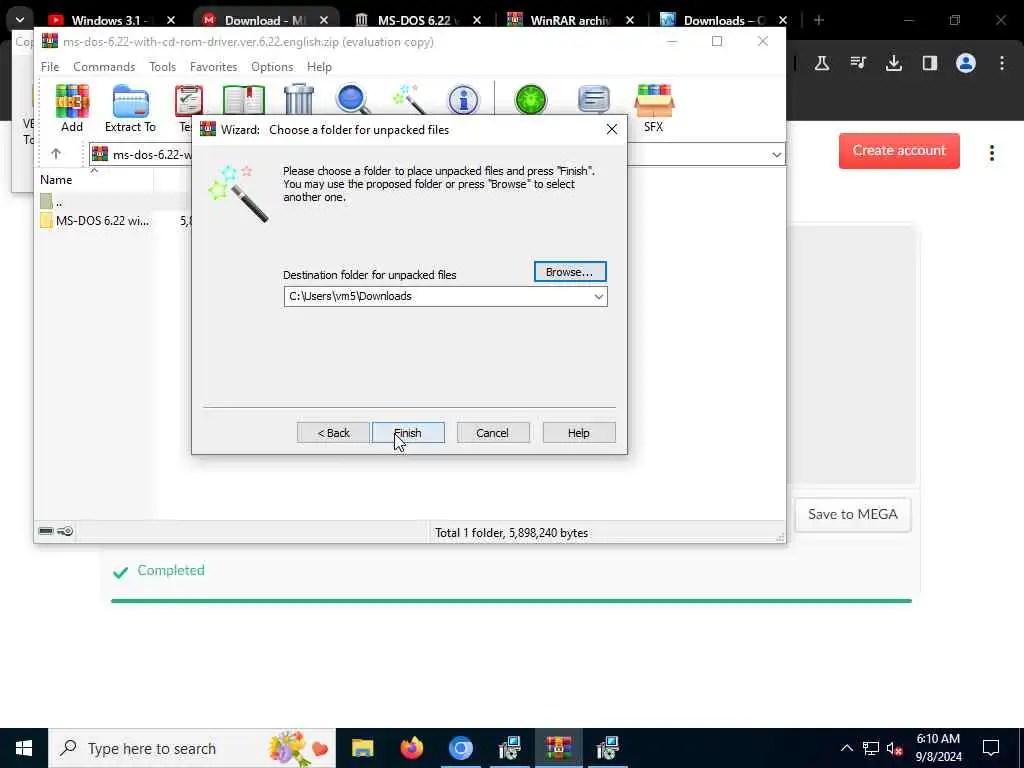Viewport: 1024px width, 768px height.
Task: Launch Firefox from the taskbar
Action: click(411, 748)
